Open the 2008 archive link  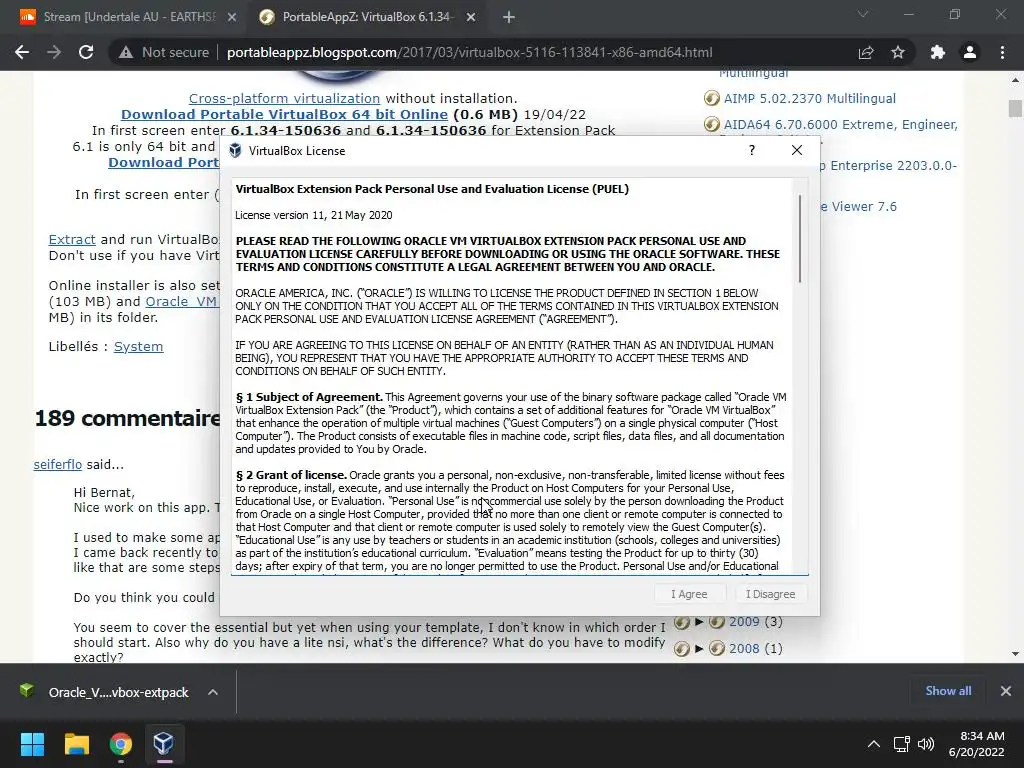[x=744, y=648]
